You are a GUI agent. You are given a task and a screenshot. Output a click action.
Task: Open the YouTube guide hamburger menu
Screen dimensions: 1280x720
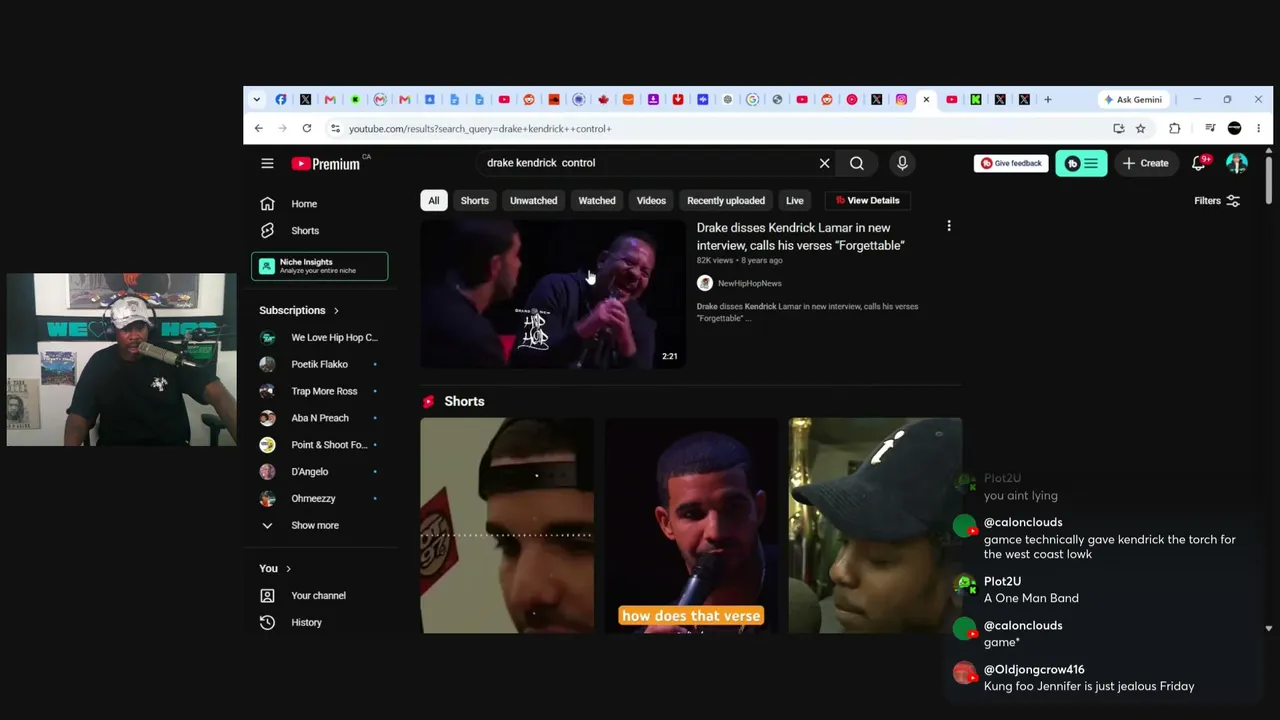(267, 163)
